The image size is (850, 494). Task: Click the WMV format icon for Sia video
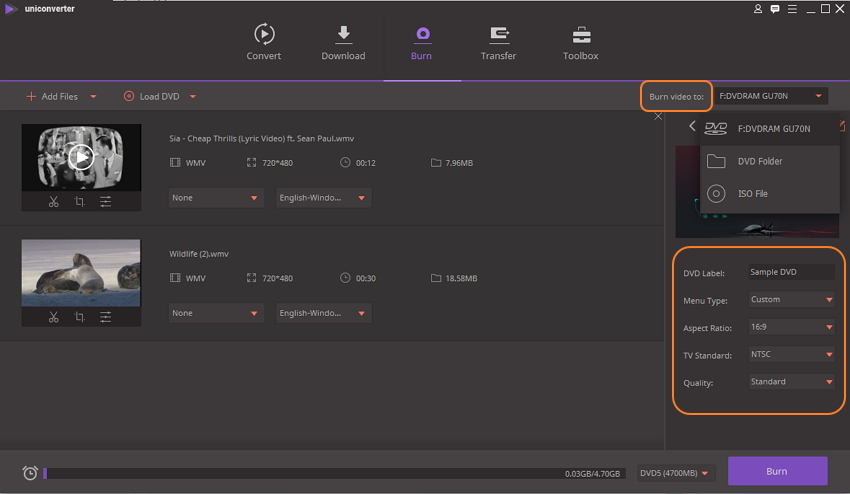coord(175,163)
